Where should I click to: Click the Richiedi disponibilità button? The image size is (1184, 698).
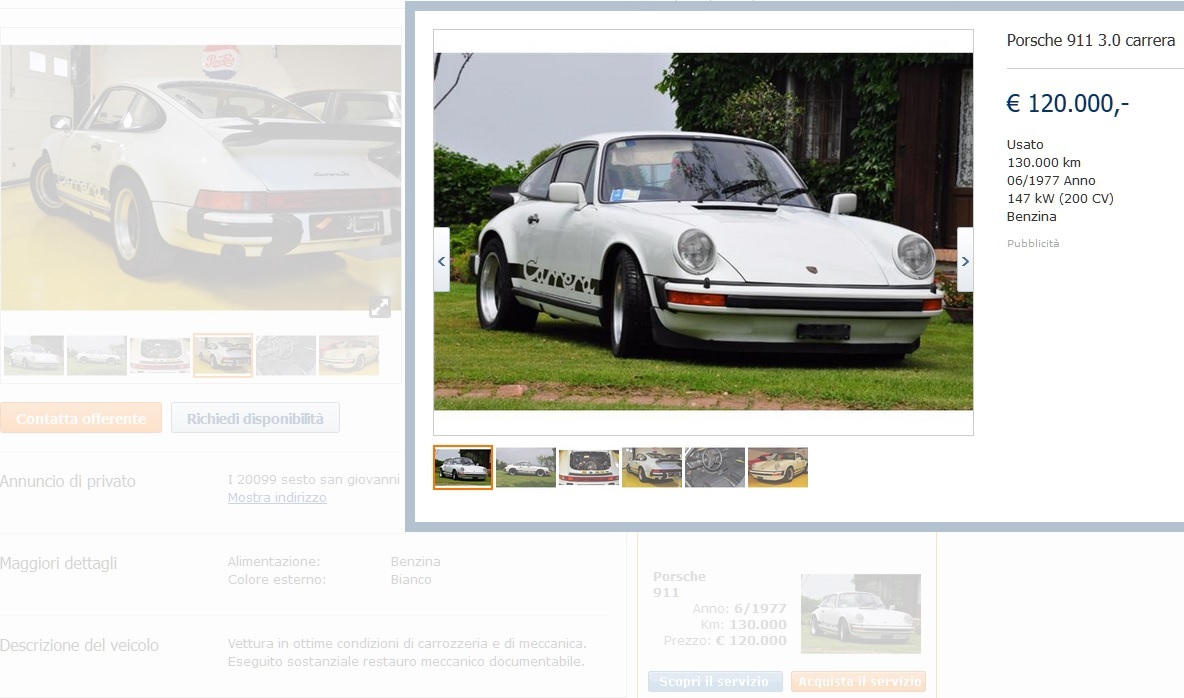pos(255,418)
